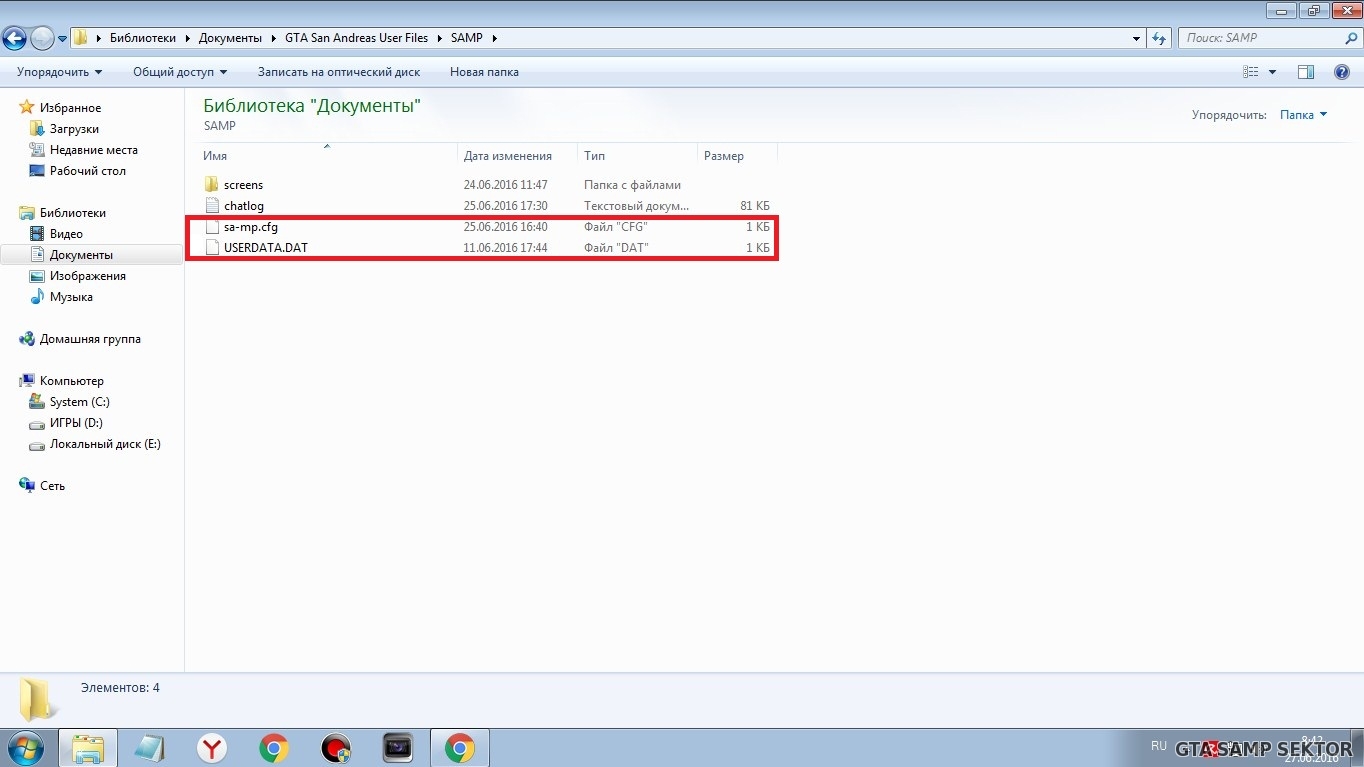Click the date 24.06.2016 11:47
The width and height of the screenshot is (1364, 767).
click(x=505, y=185)
